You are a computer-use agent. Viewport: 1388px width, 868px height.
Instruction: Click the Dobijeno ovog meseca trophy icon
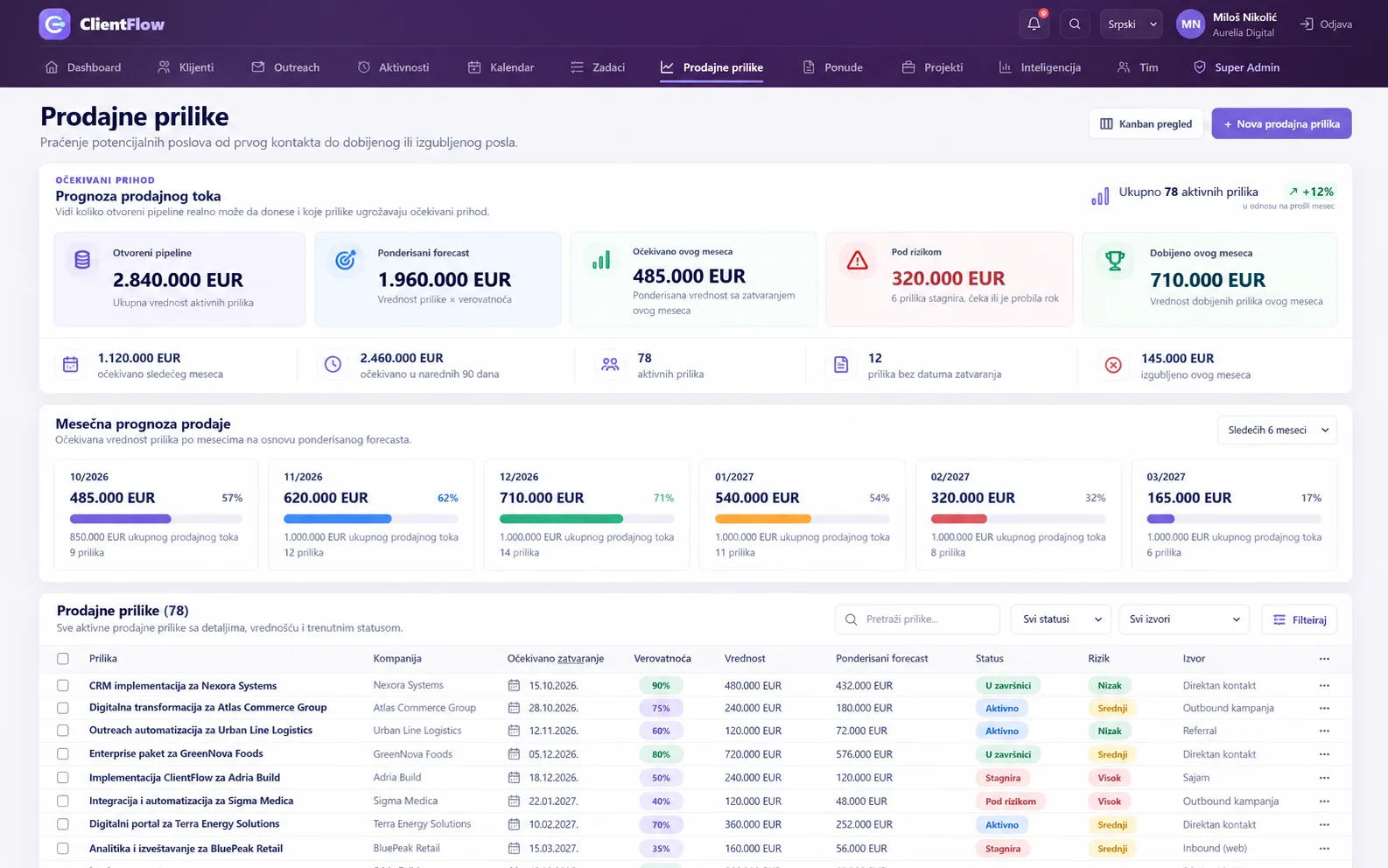[x=1114, y=260]
